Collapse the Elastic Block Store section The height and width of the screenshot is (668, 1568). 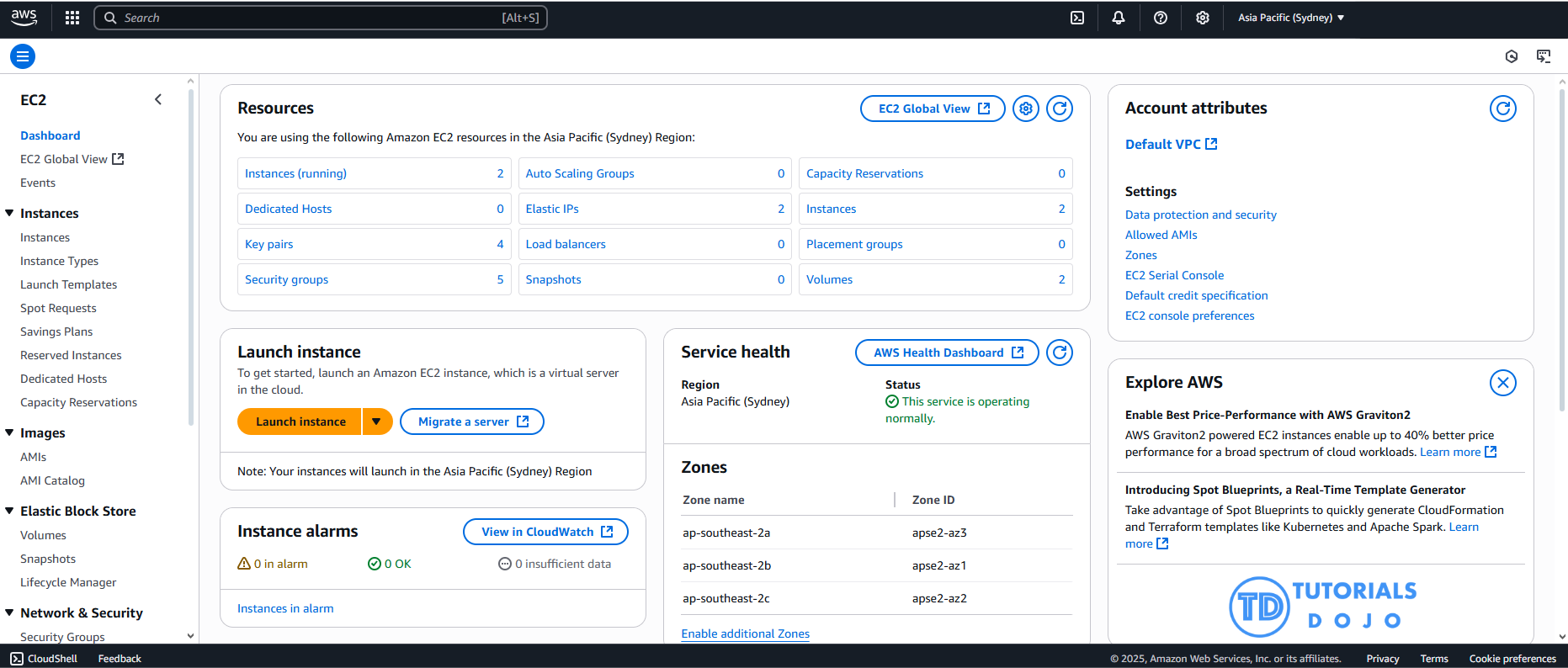click(9, 512)
